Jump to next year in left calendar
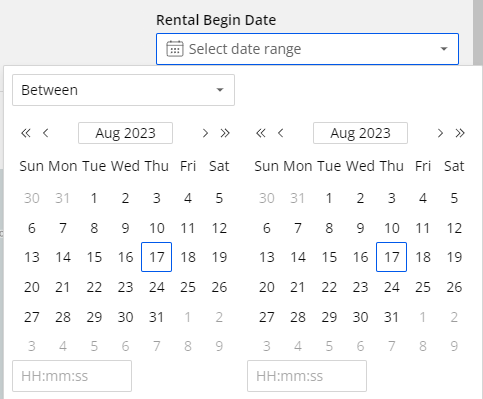The image size is (483, 399). [x=225, y=133]
